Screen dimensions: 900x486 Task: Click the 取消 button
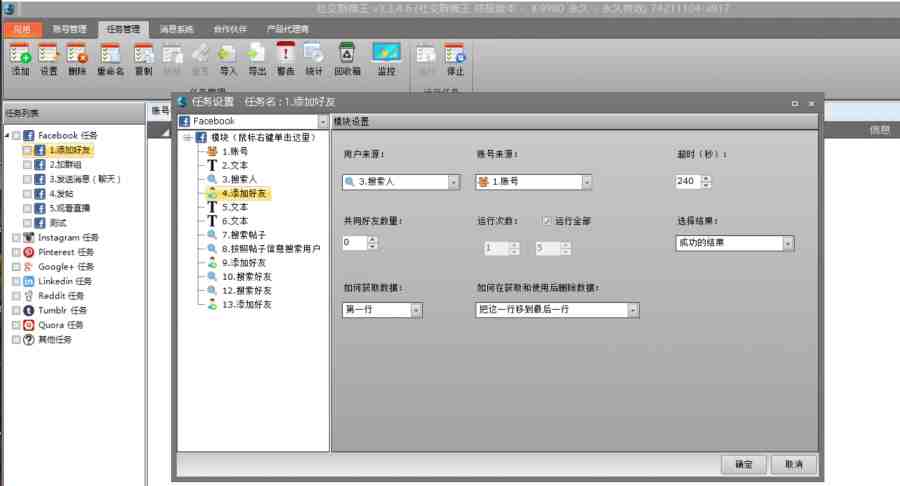click(x=794, y=465)
